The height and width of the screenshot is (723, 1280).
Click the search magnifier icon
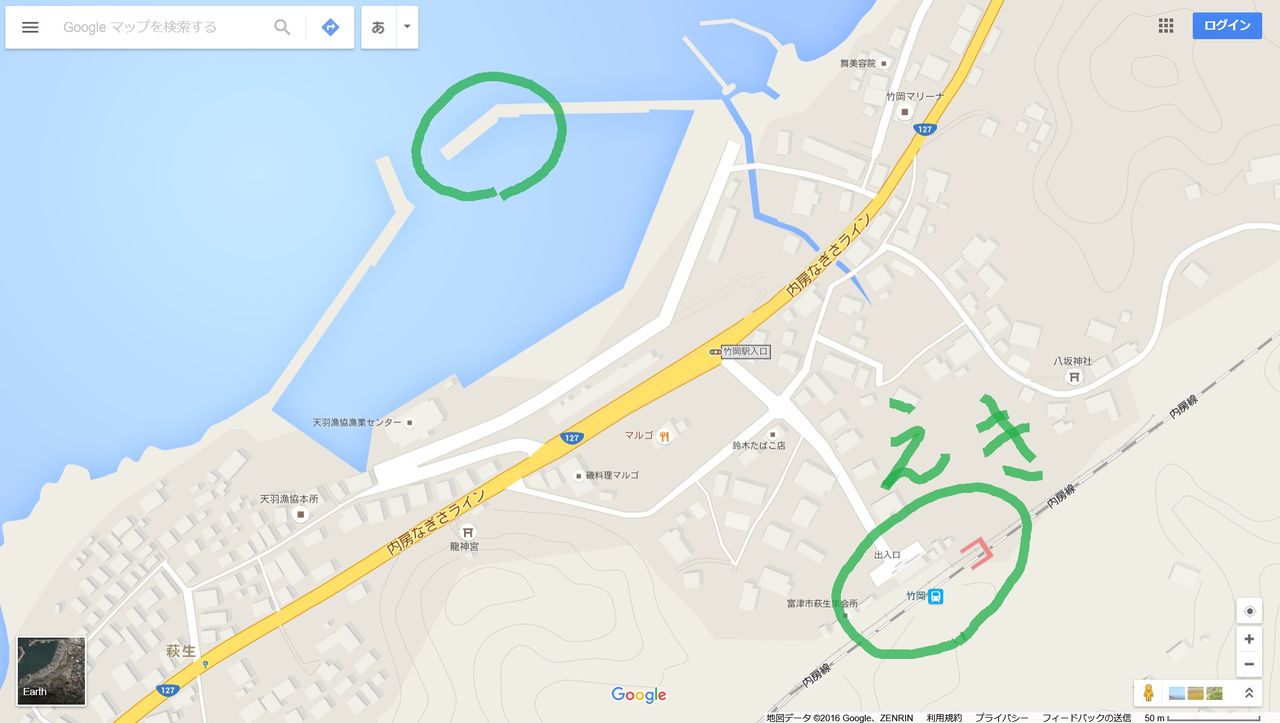coord(283,27)
